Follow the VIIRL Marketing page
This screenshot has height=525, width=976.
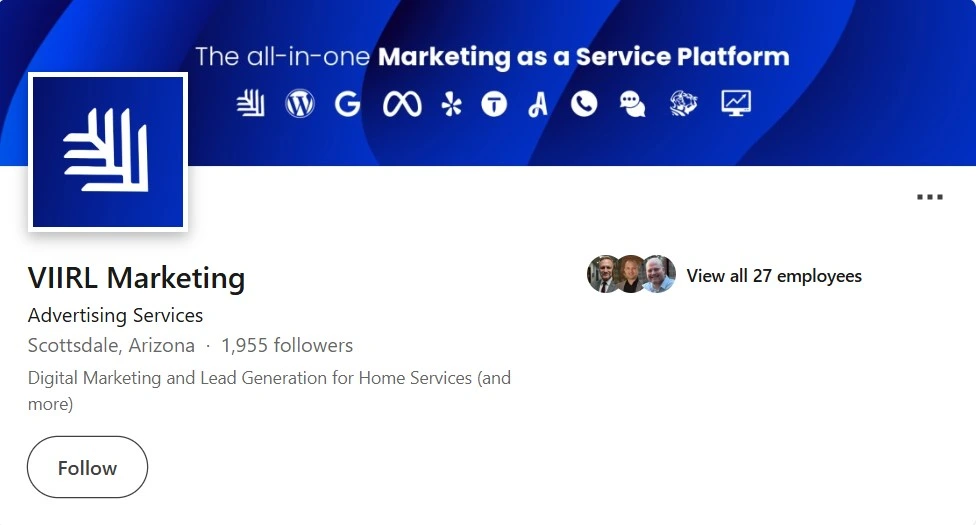click(87, 467)
